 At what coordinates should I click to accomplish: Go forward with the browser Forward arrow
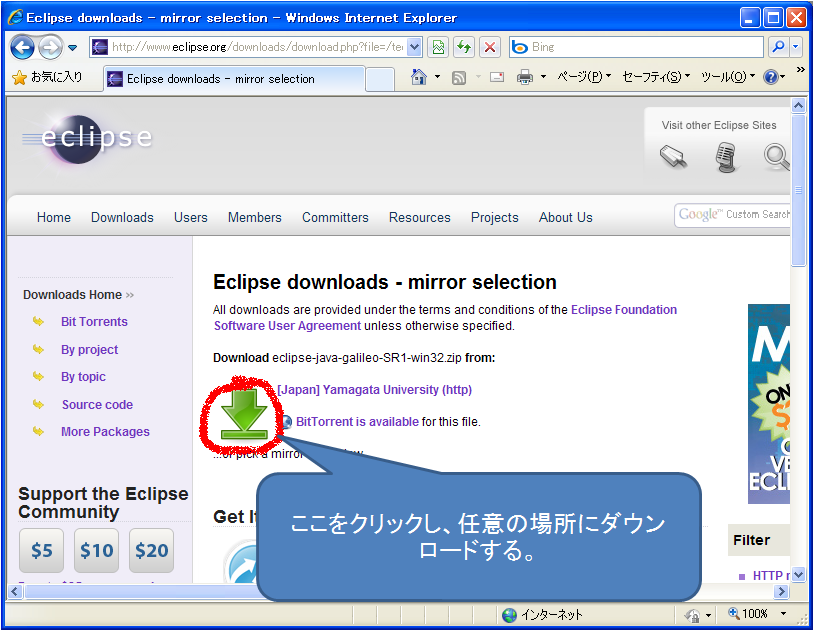point(50,48)
